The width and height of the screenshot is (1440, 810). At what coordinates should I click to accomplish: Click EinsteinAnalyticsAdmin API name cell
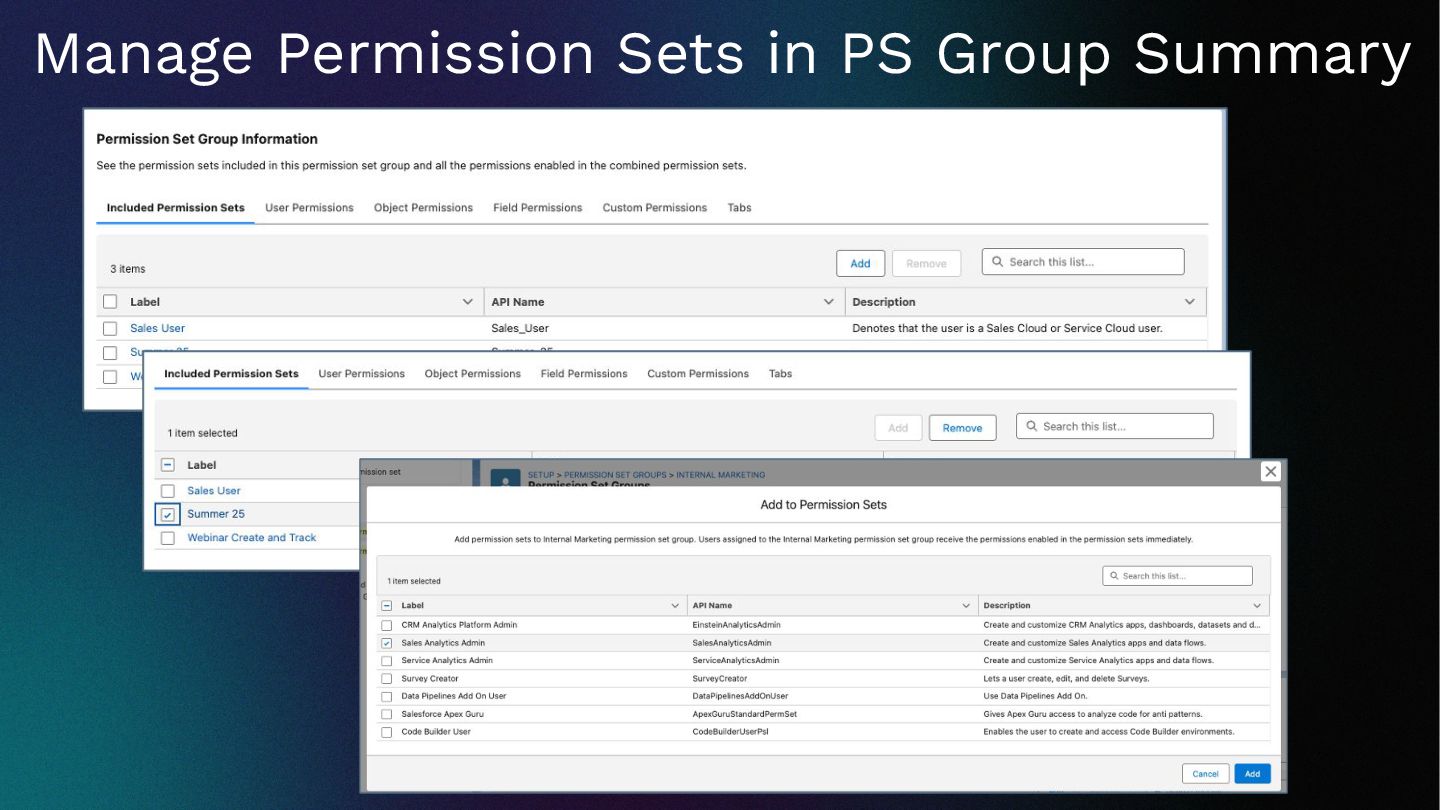point(736,625)
